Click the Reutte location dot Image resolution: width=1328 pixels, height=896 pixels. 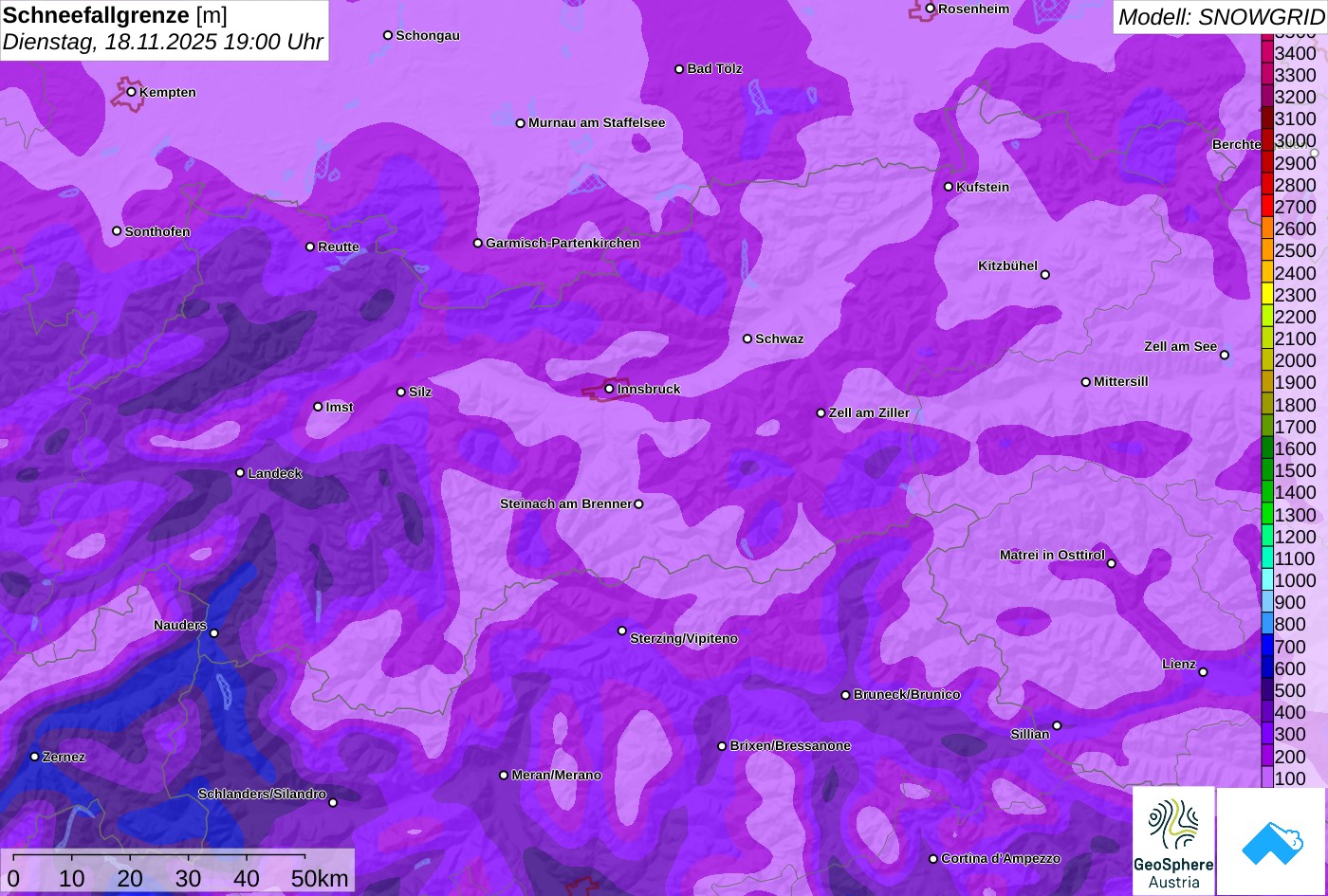[x=310, y=247]
